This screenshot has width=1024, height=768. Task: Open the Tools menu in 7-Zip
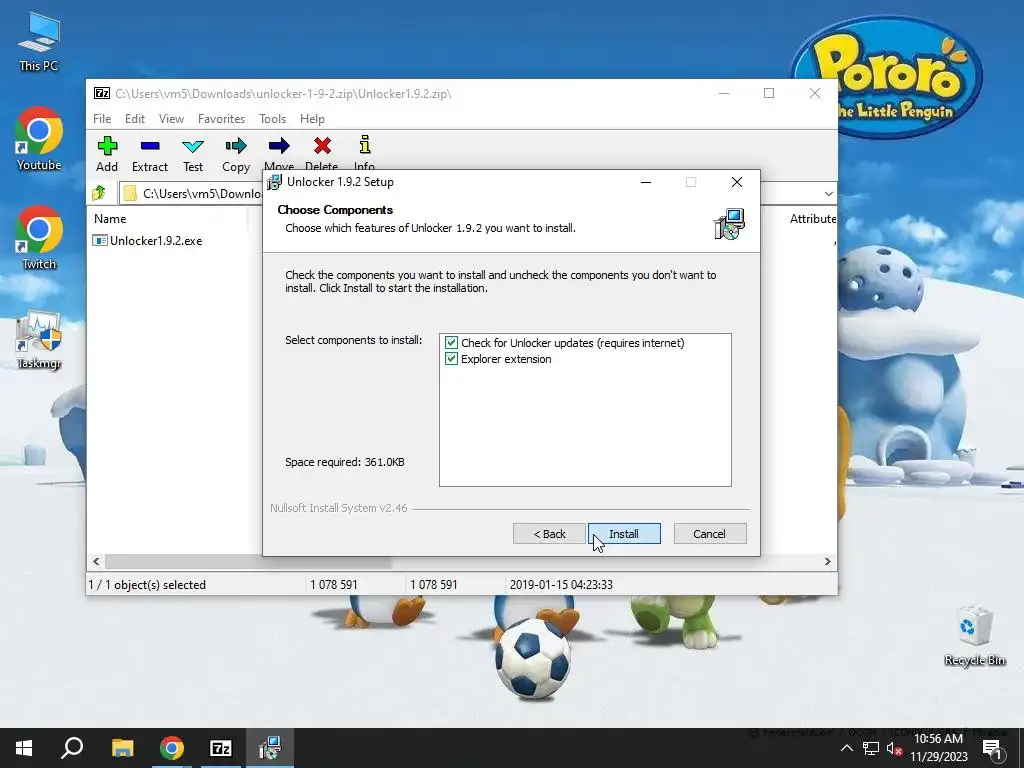coord(272,119)
